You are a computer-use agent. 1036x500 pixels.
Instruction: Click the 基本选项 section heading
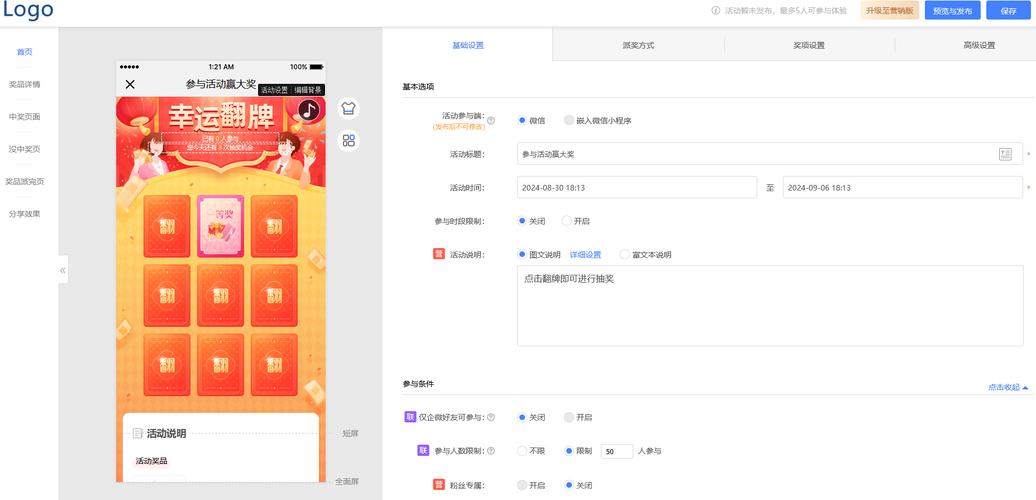click(418, 87)
